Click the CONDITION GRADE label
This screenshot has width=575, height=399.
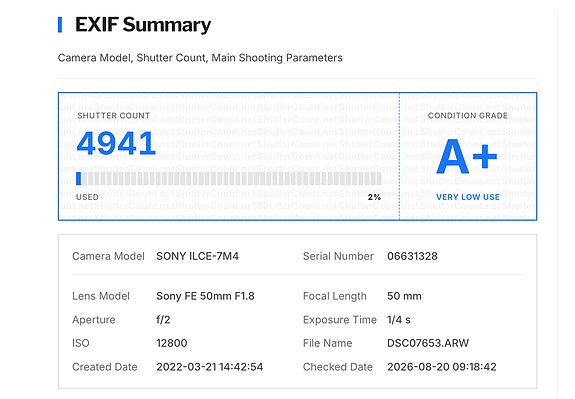468,116
